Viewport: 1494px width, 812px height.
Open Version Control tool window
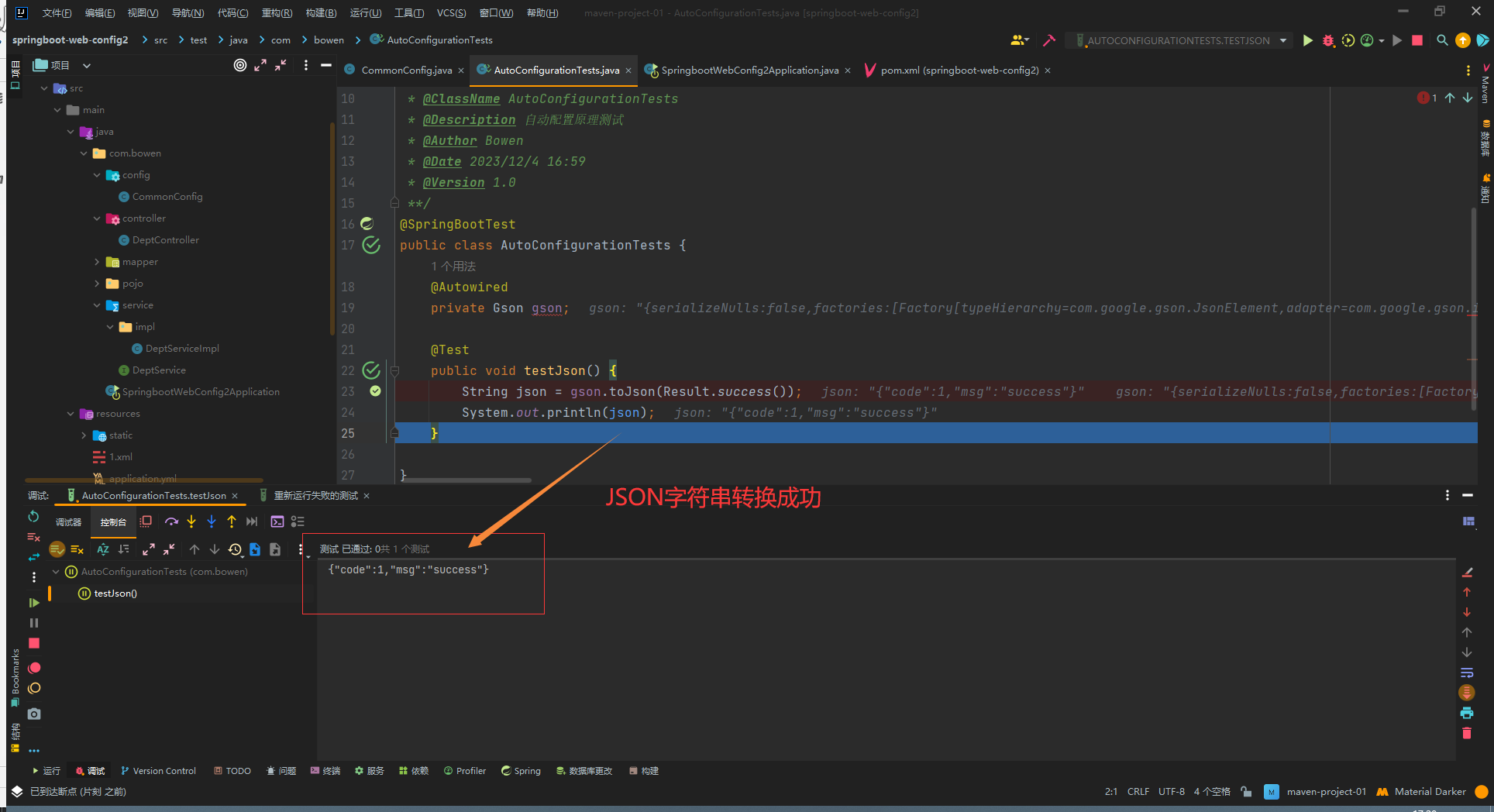click(x=158, y=771)
